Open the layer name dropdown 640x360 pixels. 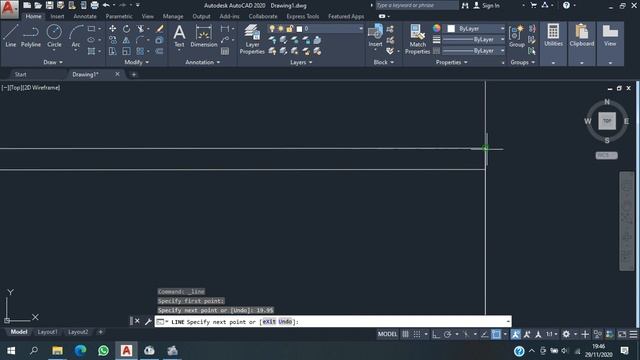pos(360,29)
